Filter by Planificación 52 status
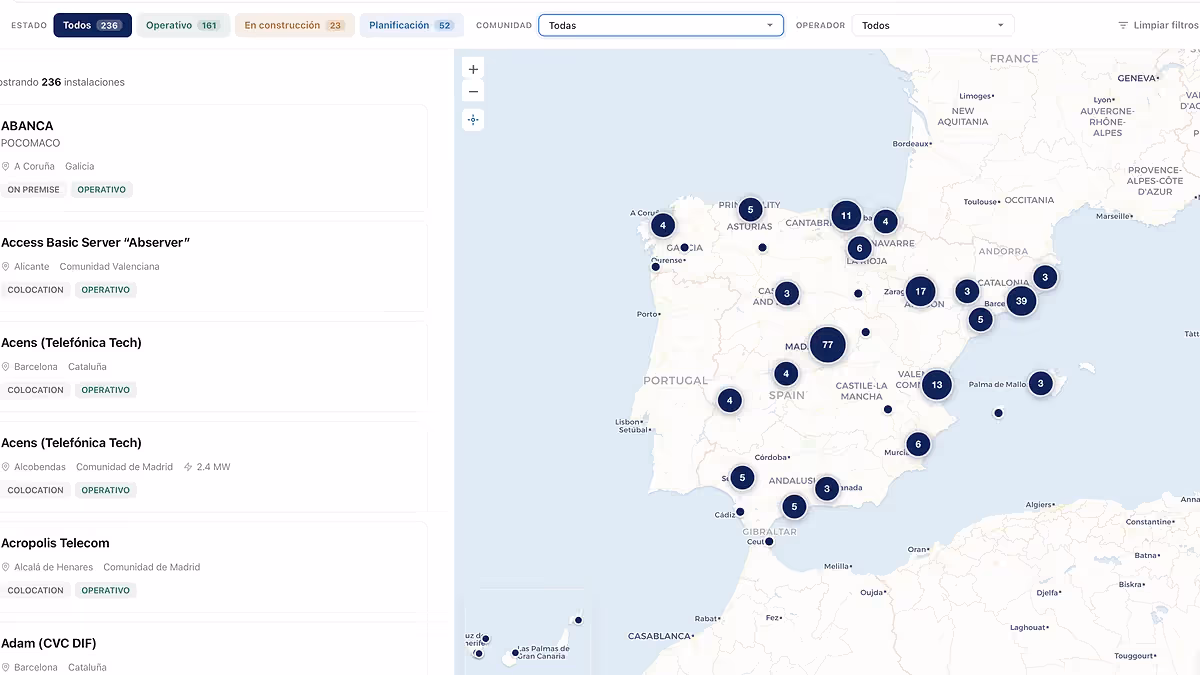Viewport: 1200px width, 675px height. [x=411, y=25]
